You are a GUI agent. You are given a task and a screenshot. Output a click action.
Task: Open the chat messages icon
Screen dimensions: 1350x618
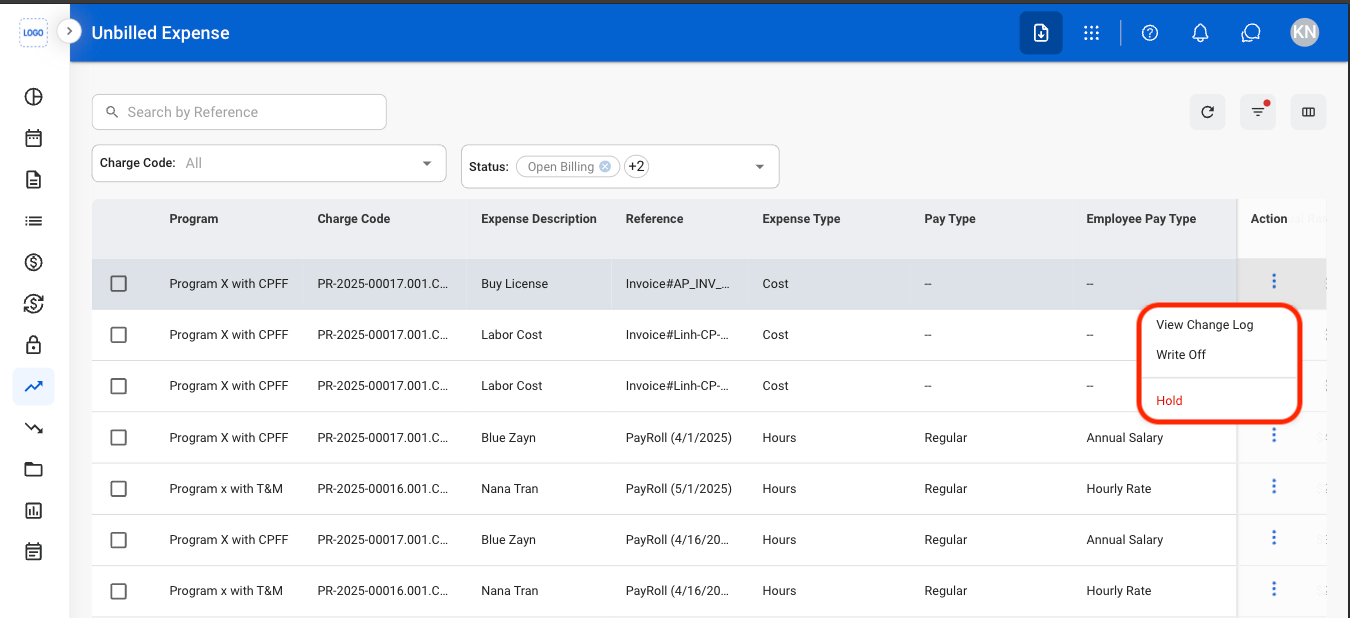pos(1251,33)
